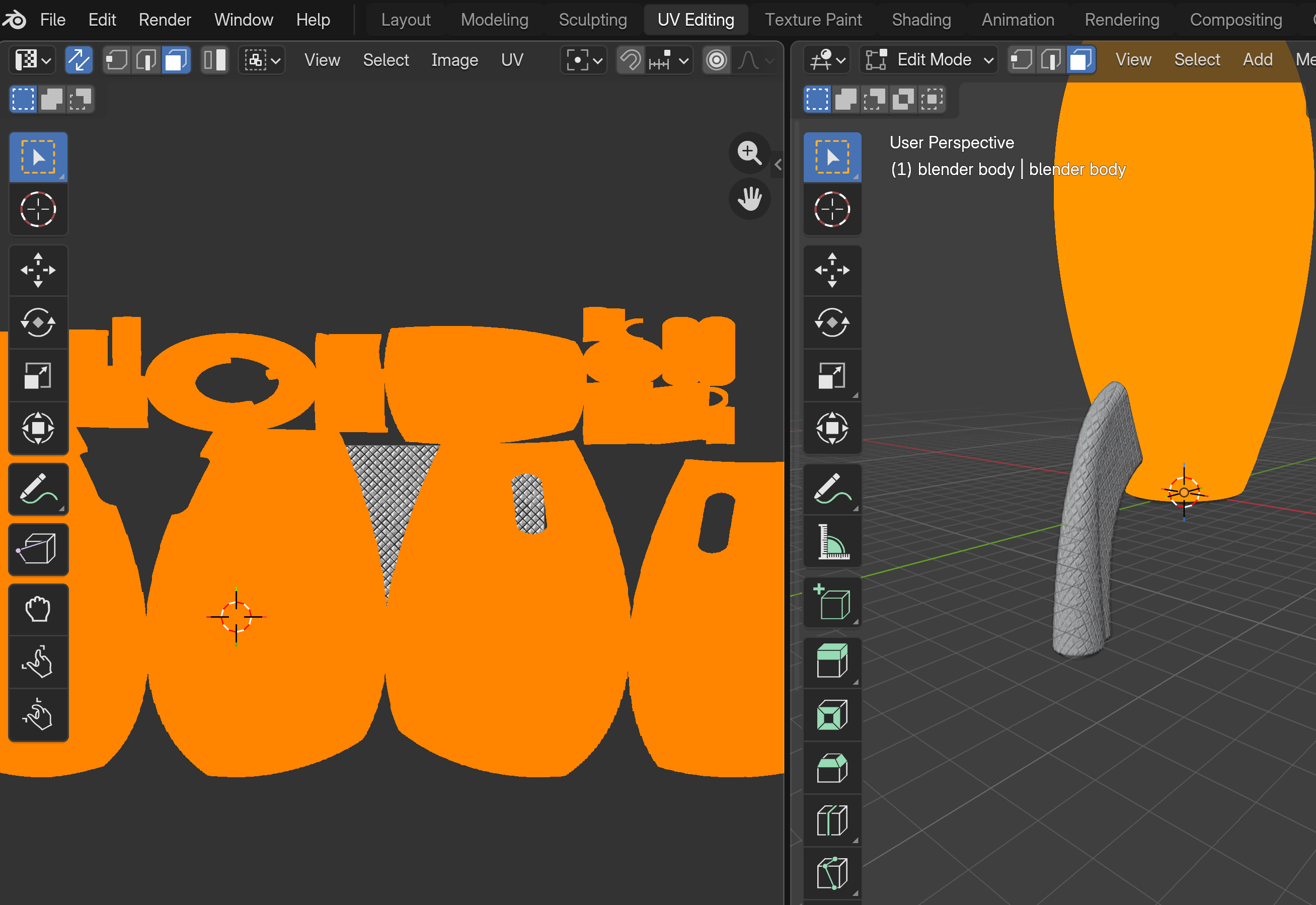Open the UV snapping options dropdown
Image resolution: width=1316 pixels, height=905 pixels.
(x=670, y=59)
